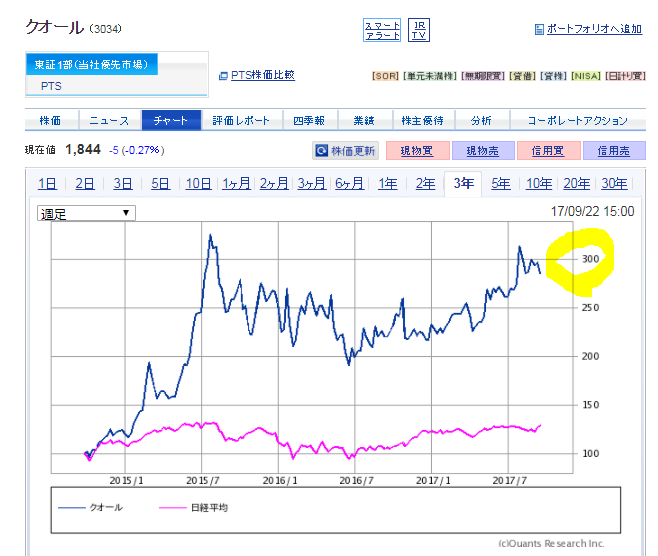Image resolution: width=658 pixels, height=556 pixels.
Task: Click the NISA tag label
Action: (586, 76)
